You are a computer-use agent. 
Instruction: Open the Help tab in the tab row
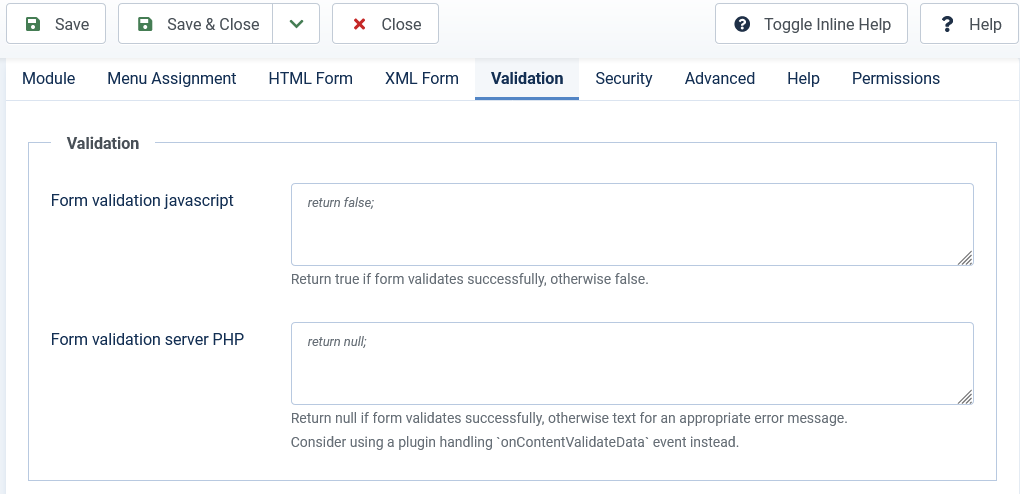(x=803, y=79)
